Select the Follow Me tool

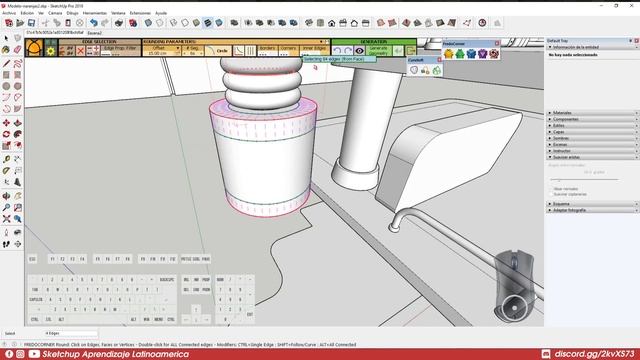point(18,134)
